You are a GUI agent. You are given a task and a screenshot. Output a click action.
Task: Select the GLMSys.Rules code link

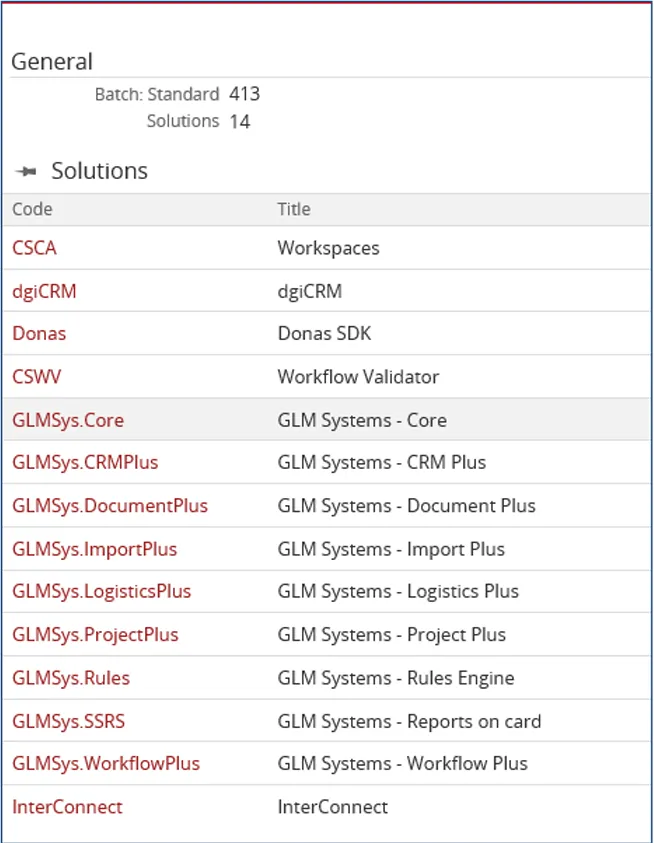71,678
